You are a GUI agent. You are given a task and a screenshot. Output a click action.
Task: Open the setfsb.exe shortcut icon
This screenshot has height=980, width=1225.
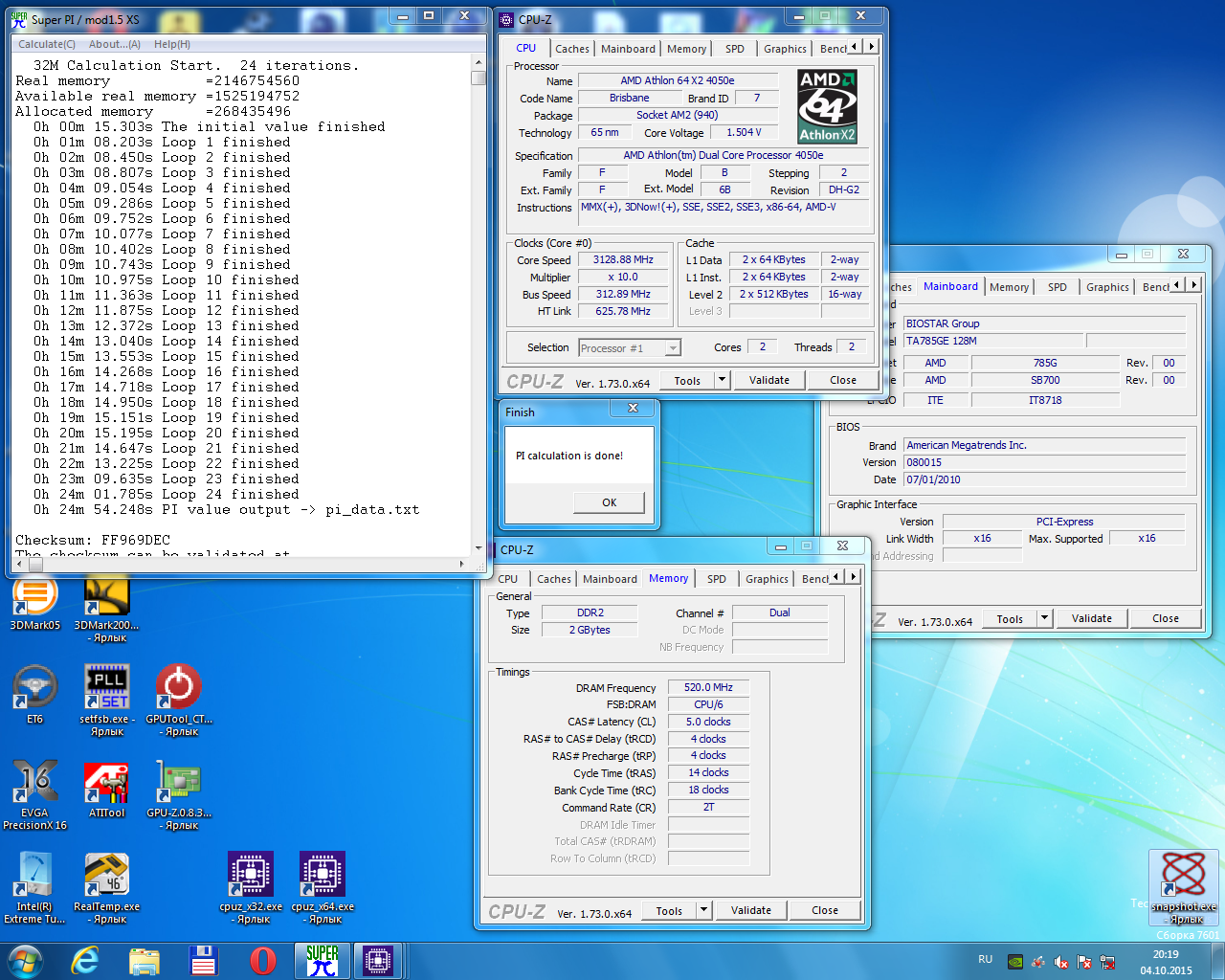click(107, 700)
